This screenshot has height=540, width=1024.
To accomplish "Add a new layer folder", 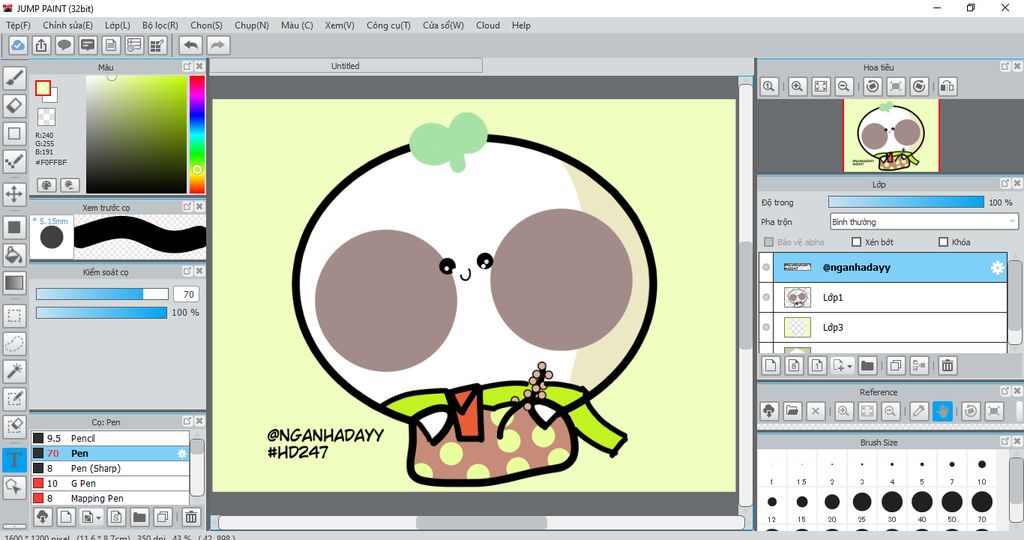I will (867, 366).
